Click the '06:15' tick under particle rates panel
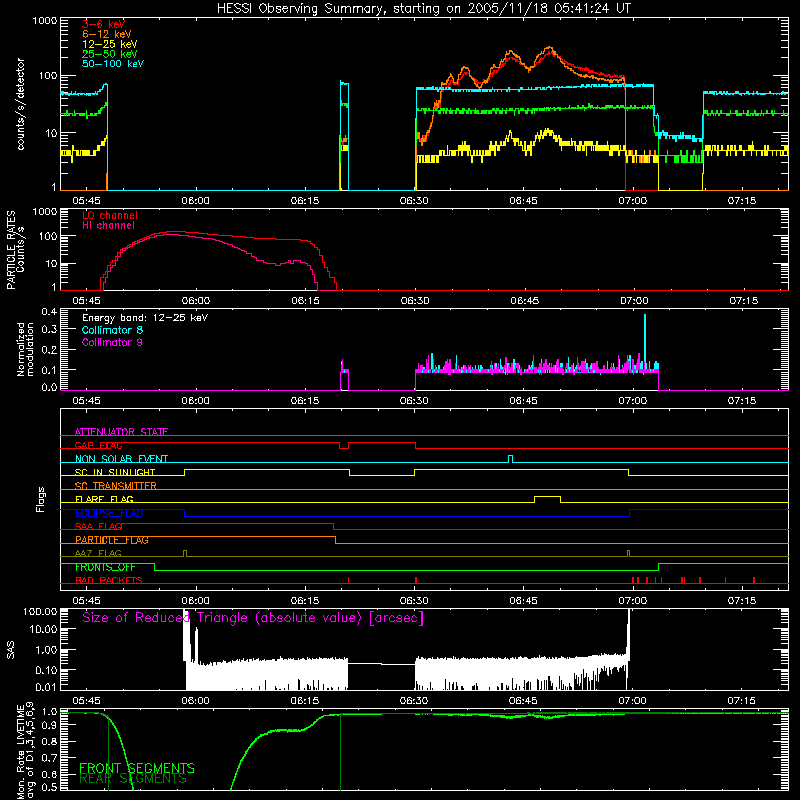800x800 pixels. (x=305, y=301)
